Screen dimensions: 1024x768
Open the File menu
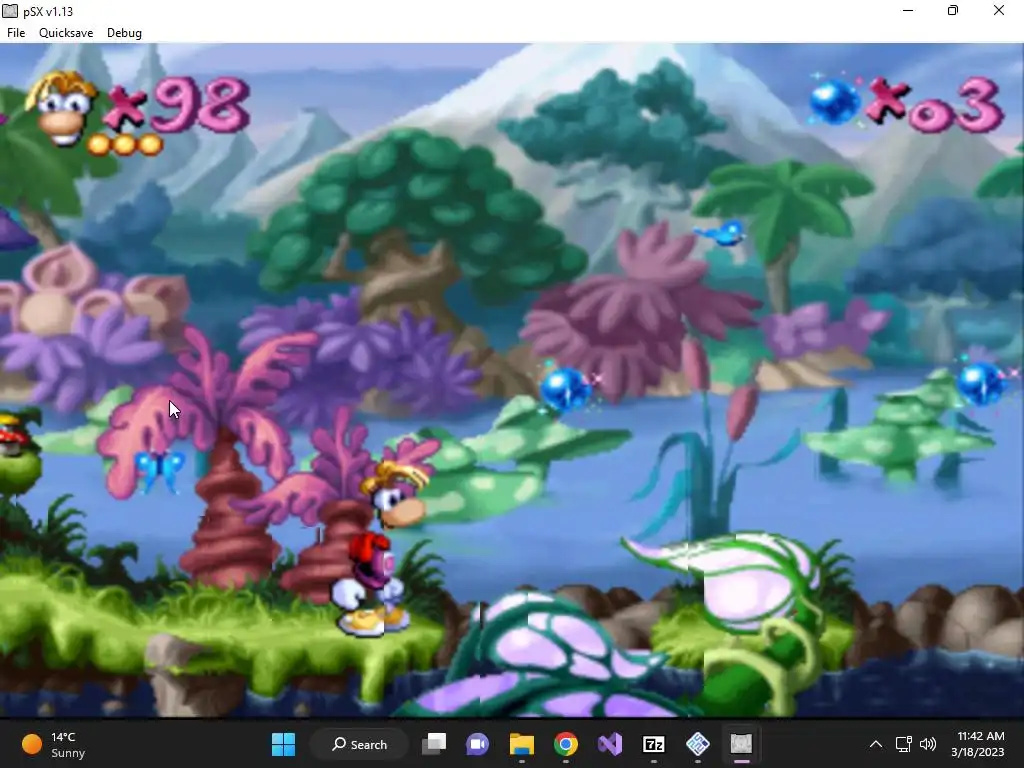pyautogui.click(x=16, y=33)
